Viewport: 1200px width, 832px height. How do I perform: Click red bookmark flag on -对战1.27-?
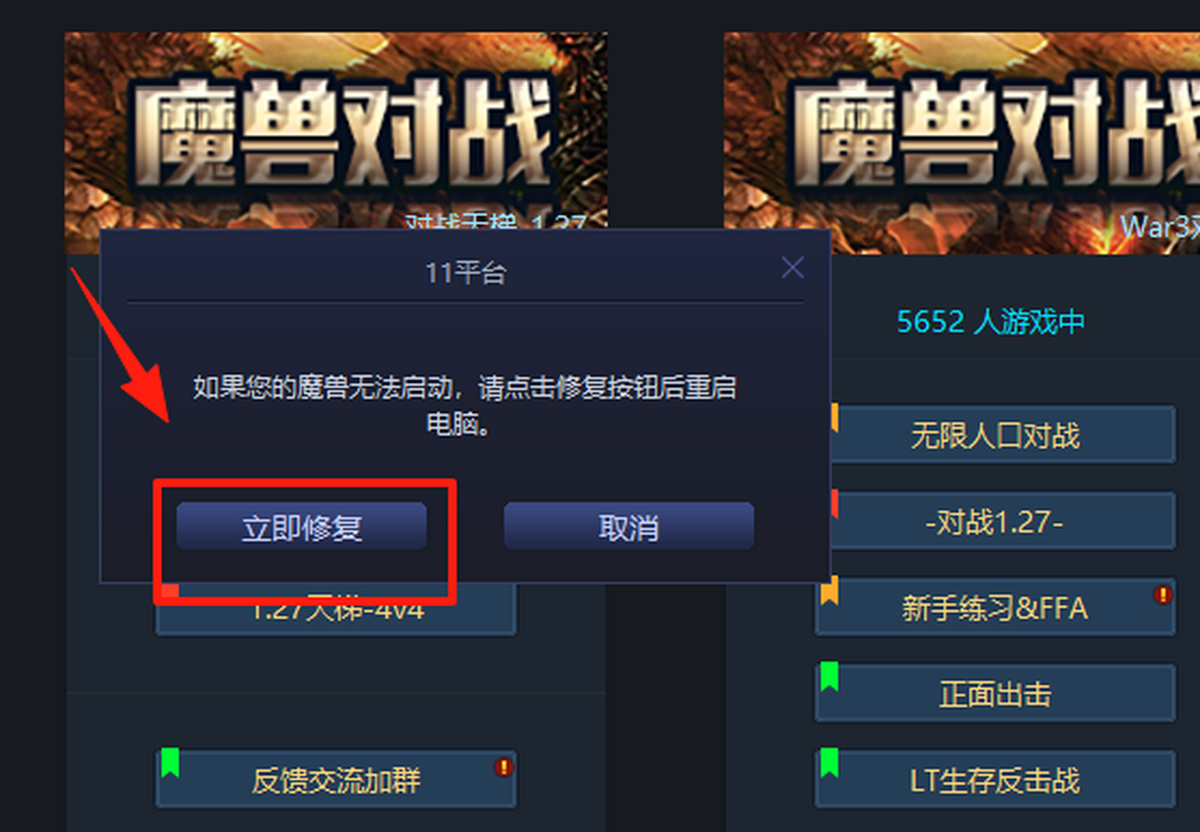(834, 504)
